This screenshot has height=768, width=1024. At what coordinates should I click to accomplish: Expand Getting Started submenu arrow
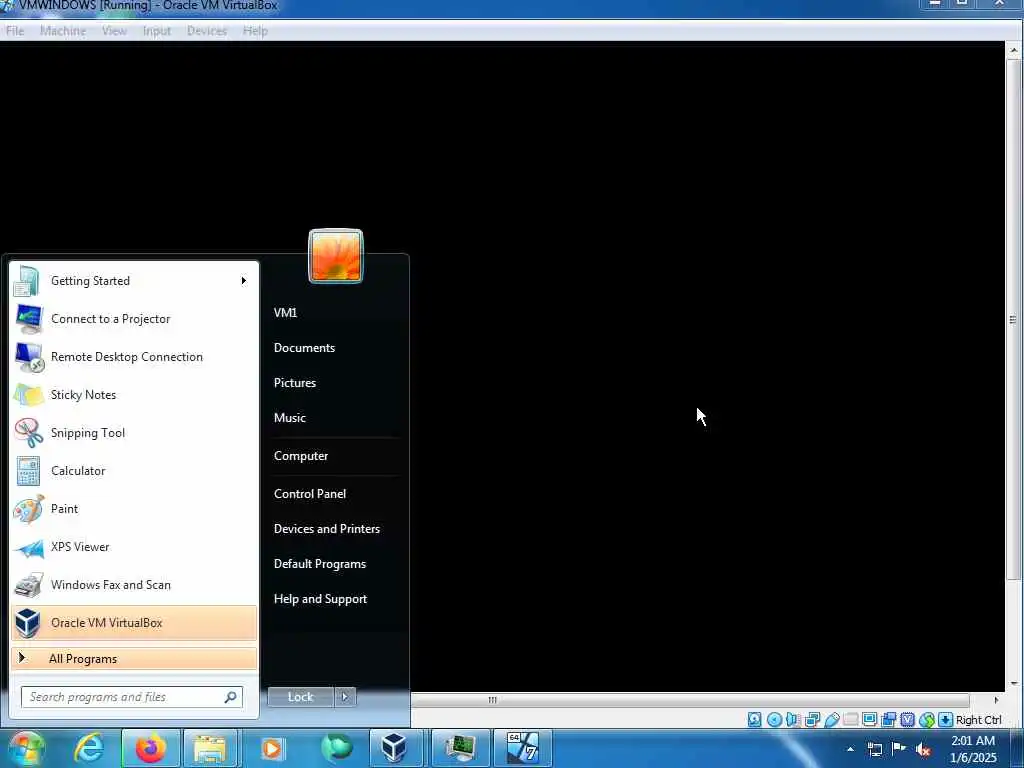[244, 281]
